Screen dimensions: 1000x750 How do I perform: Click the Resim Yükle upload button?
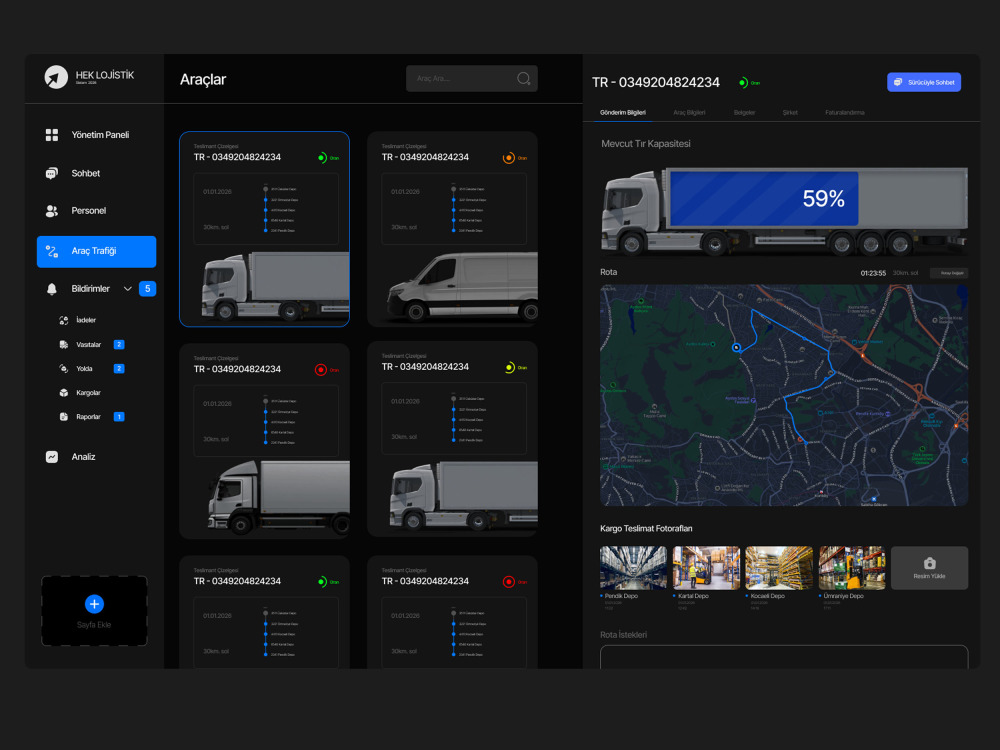pos(929,568)
